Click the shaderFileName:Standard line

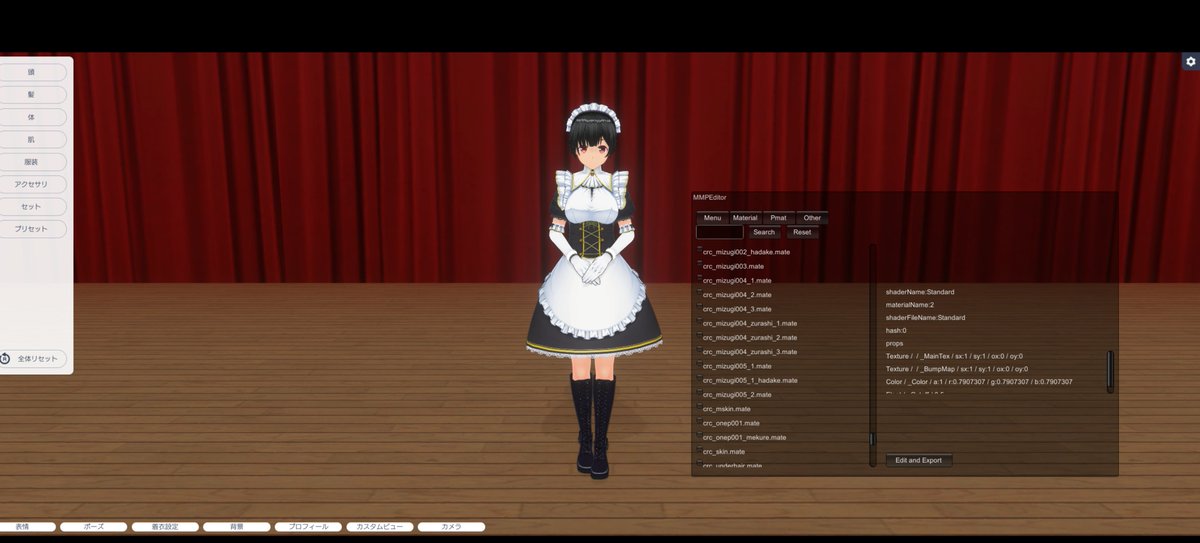click(x=925, y=318)
